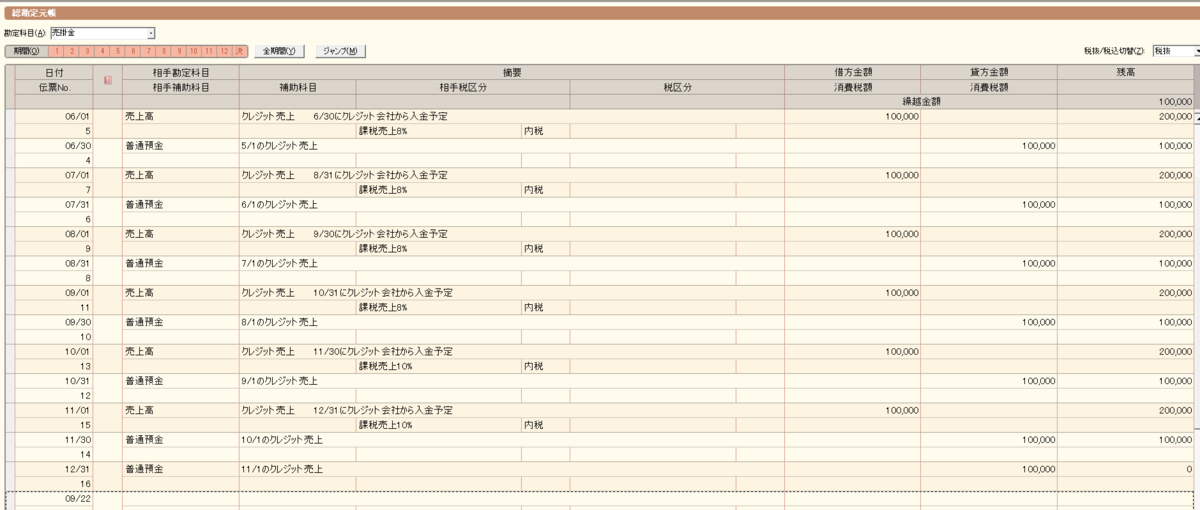
Task: Select the 決 settlement period tab
Action: 239,51
